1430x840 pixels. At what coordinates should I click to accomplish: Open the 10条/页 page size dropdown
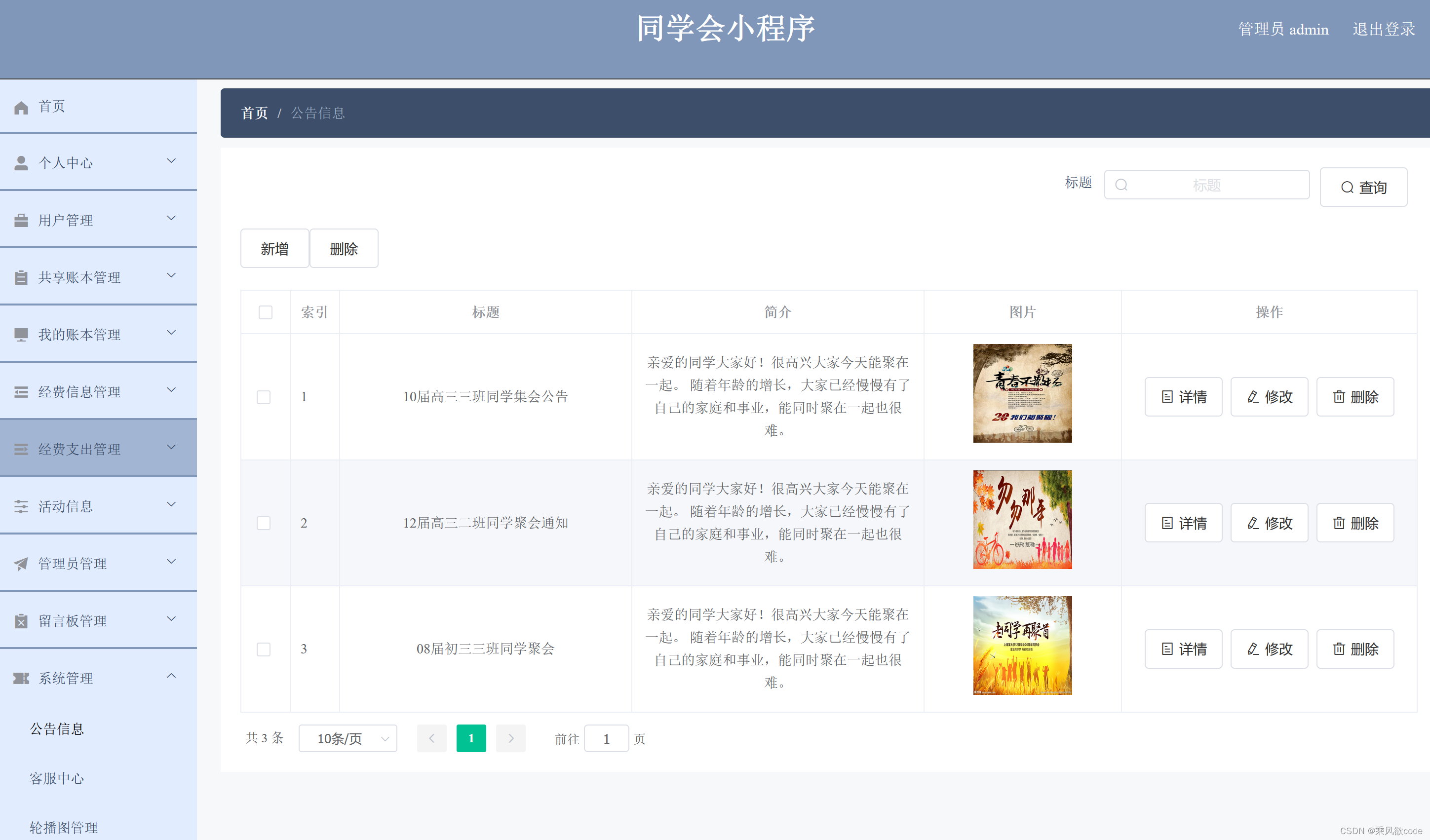(348, 738)
